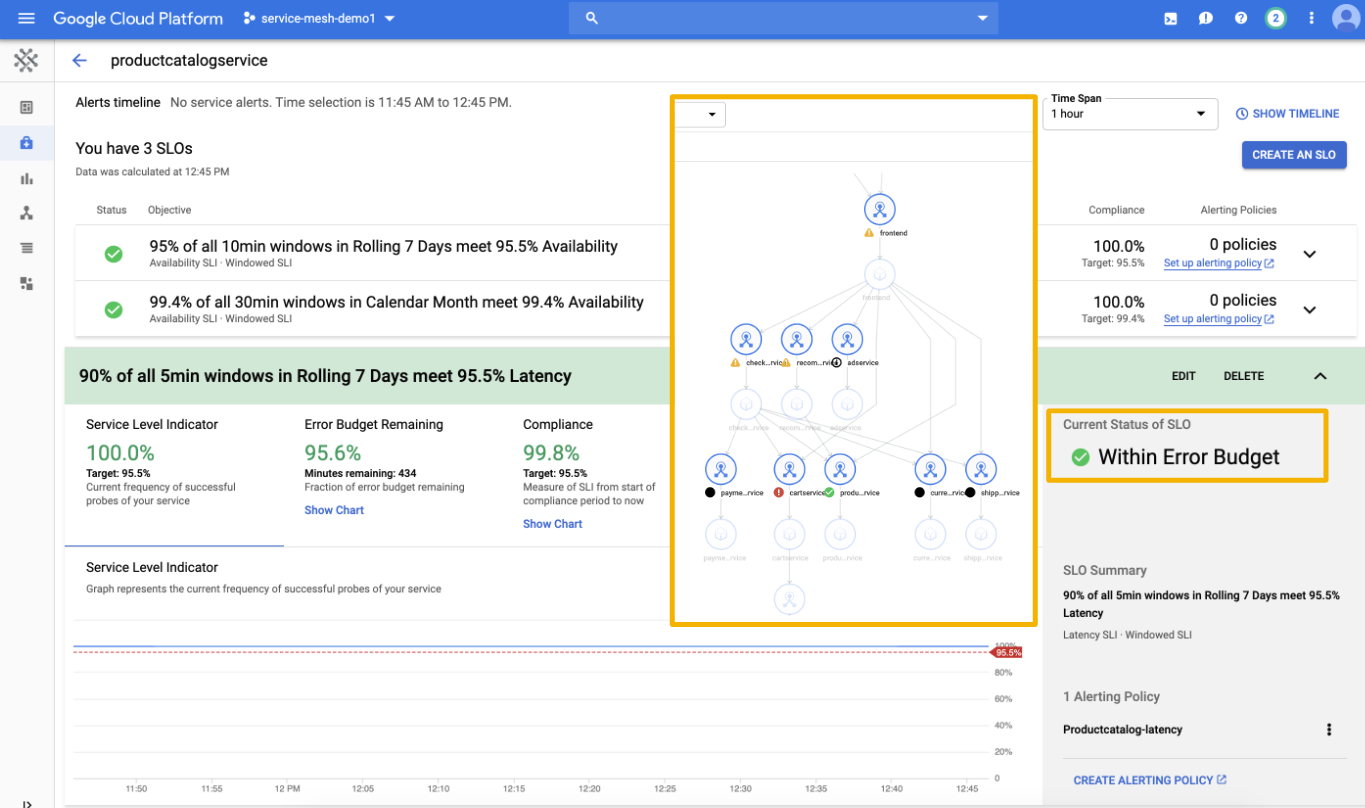Collapse the 95.5% Latency SLO panel
This screenshot has width=1365, height=808.
click(x=1320, y=376)
